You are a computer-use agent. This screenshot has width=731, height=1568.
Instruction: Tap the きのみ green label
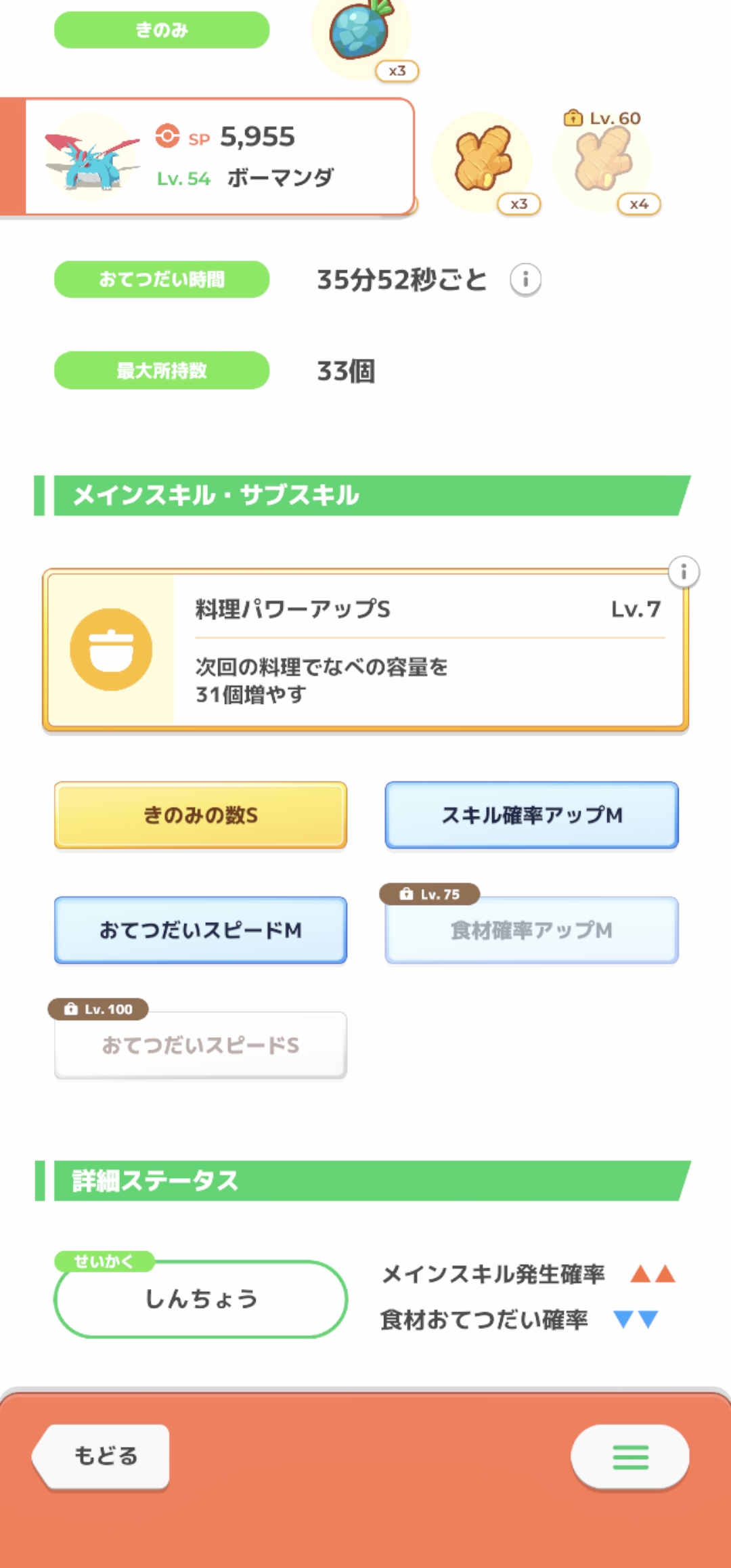pos(162,30)
